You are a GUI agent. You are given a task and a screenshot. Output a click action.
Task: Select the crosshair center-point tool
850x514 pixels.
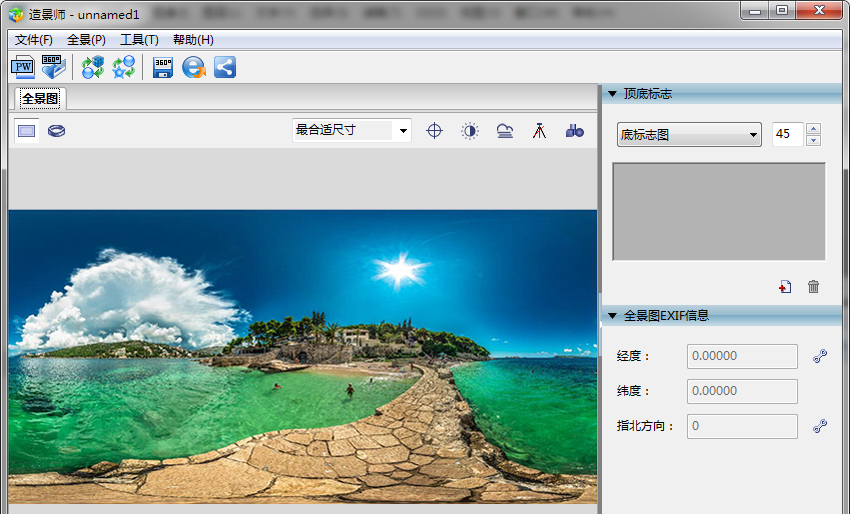(x=434, y=130)
